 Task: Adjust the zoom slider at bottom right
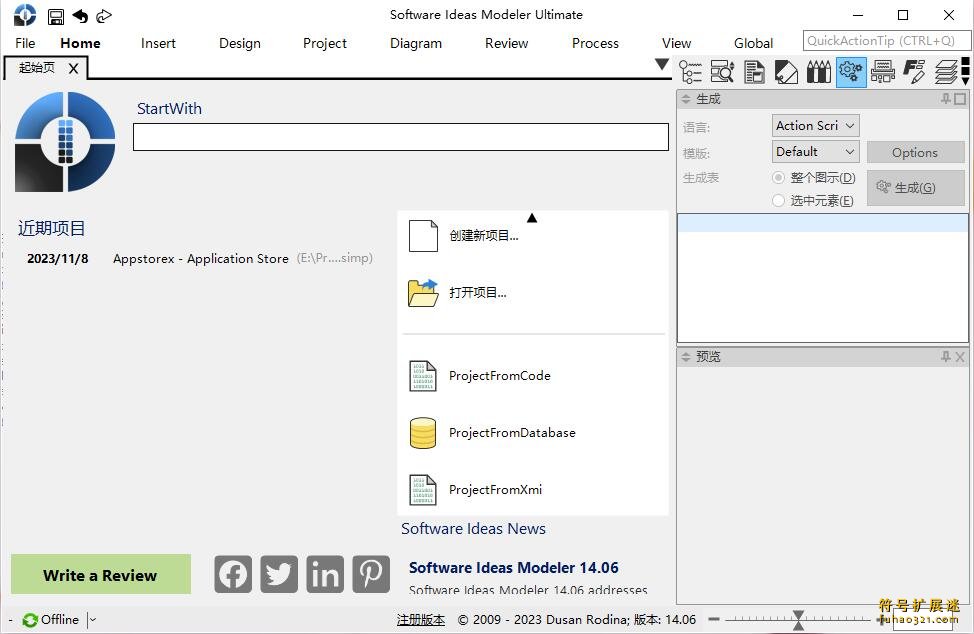click(x=797, y=619)
